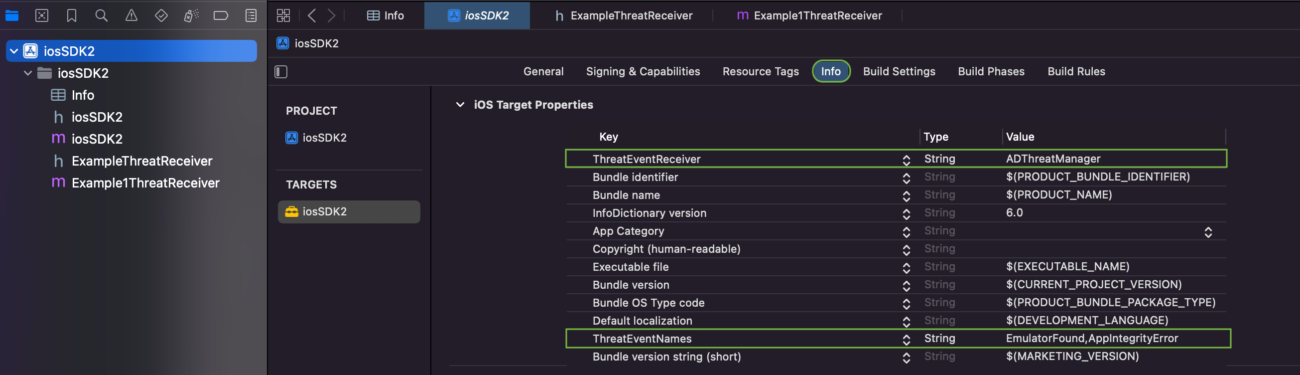Open key stepper for ThreatEventReceiver row

pos(906,159)
